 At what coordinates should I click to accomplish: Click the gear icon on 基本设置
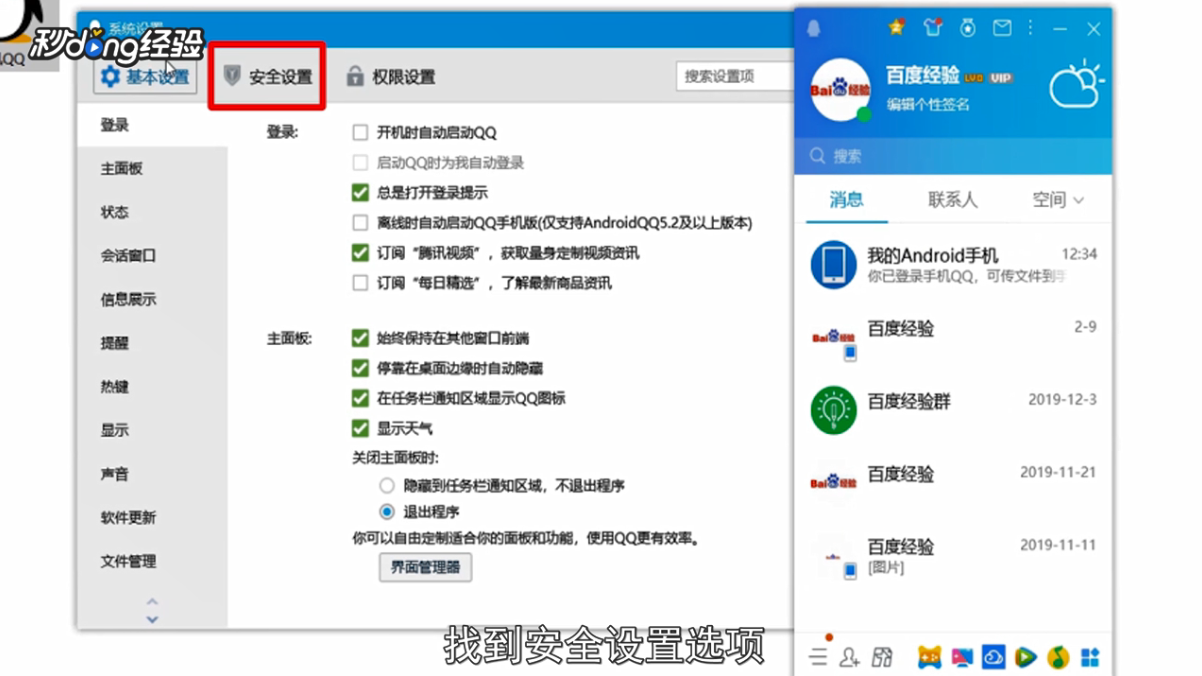pyautogui.click(x=110, y=77)
